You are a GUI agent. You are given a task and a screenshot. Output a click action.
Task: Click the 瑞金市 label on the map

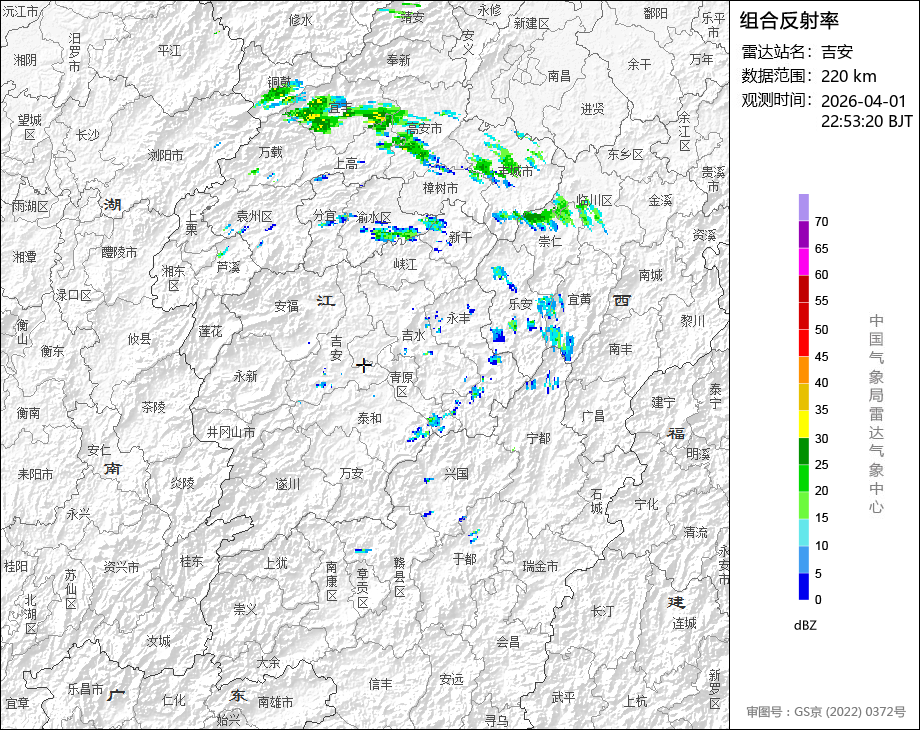click(x=540, y=566)
